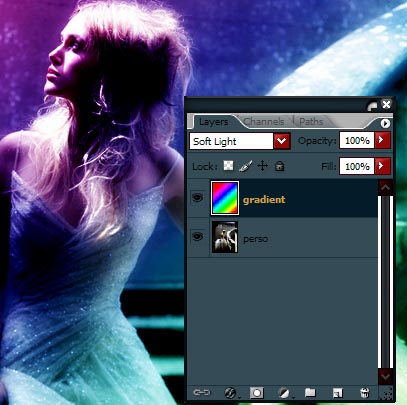This screenshot has height=405, width=407.
Task: Create new fill or adjustment layer
Action: pyautogui.click(x=284, y=393)
